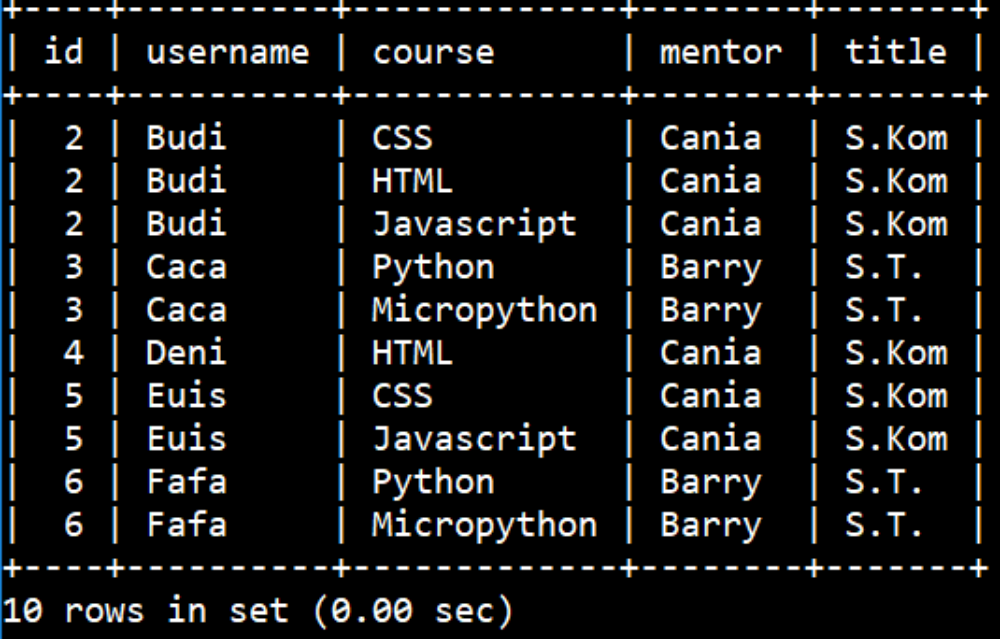This screenshot has height=639, width=1000.
Task: Click the '10 rows in set' status text
Action: (146, 610)
